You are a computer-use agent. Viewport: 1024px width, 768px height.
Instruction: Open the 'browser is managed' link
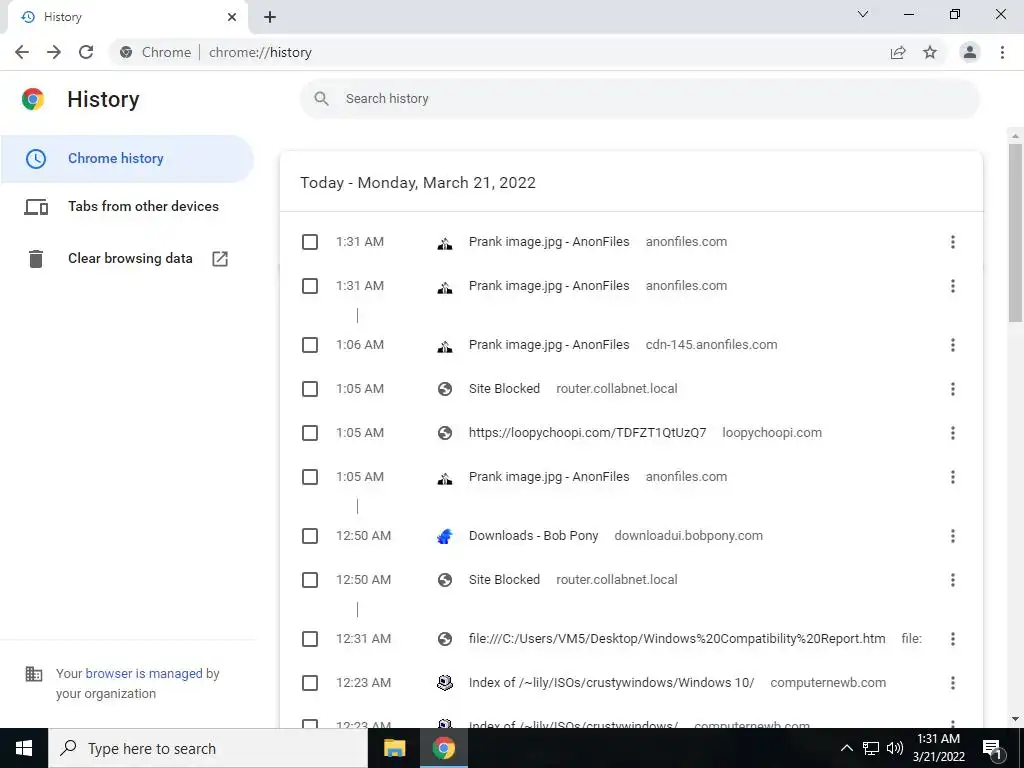(x=144, y=673)
